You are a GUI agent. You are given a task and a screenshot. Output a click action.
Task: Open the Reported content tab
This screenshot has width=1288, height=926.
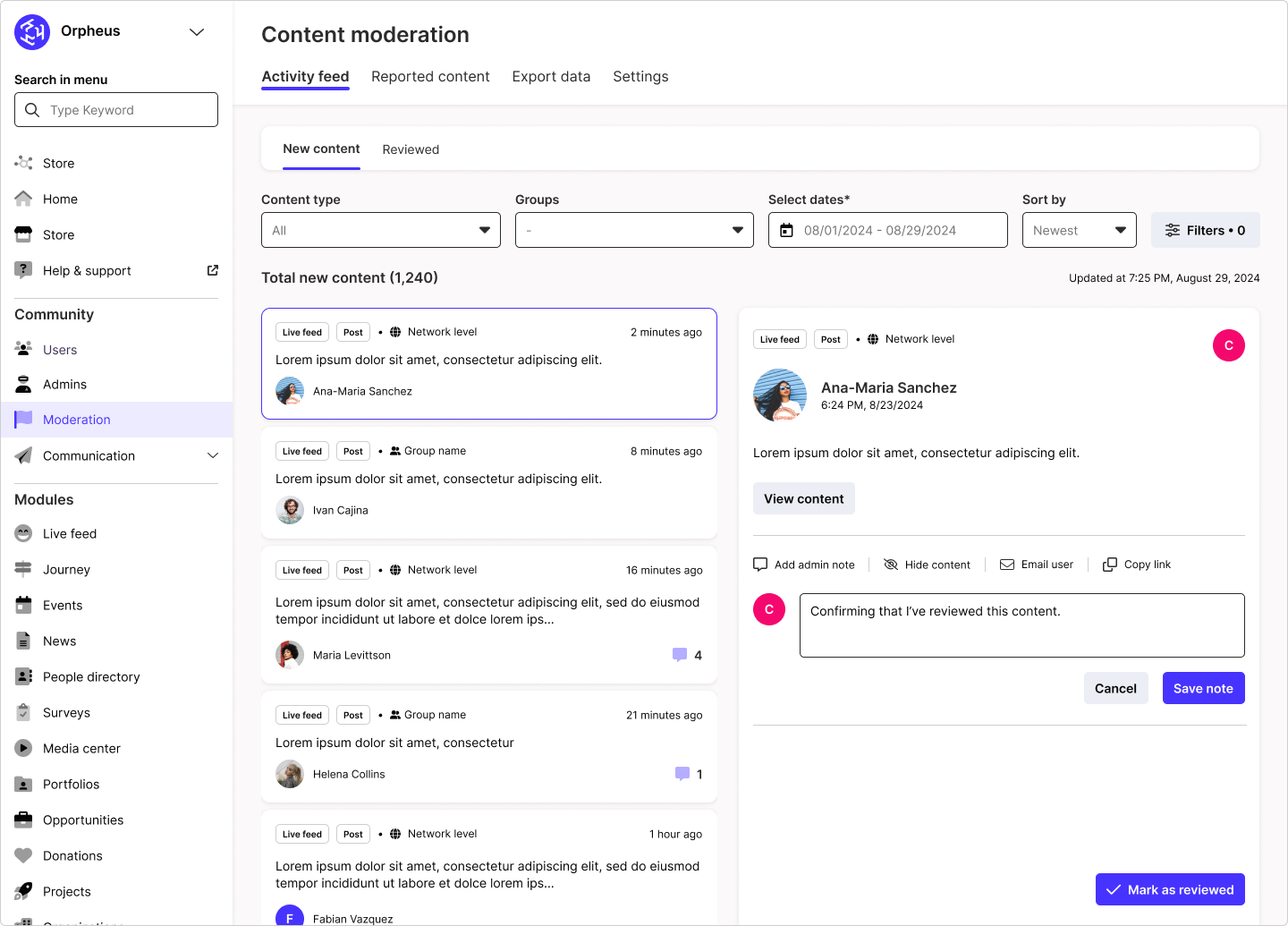tap(430, 77)
